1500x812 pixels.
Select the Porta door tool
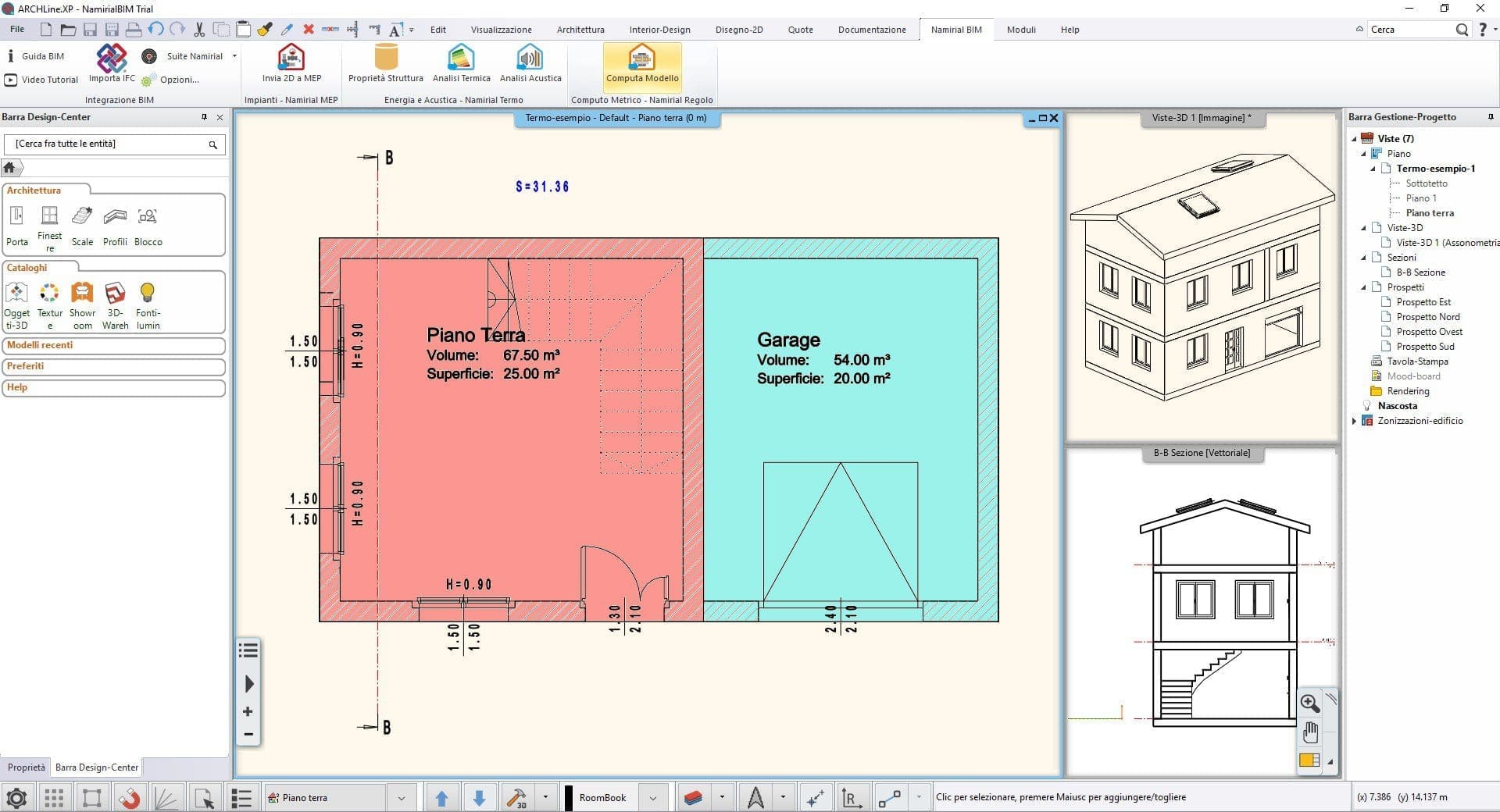[x=17, y=217]
